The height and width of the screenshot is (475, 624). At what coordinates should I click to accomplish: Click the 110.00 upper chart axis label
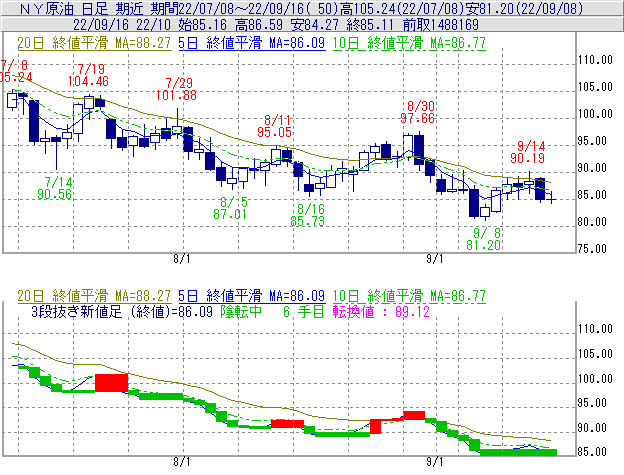(x=595, y=60)
